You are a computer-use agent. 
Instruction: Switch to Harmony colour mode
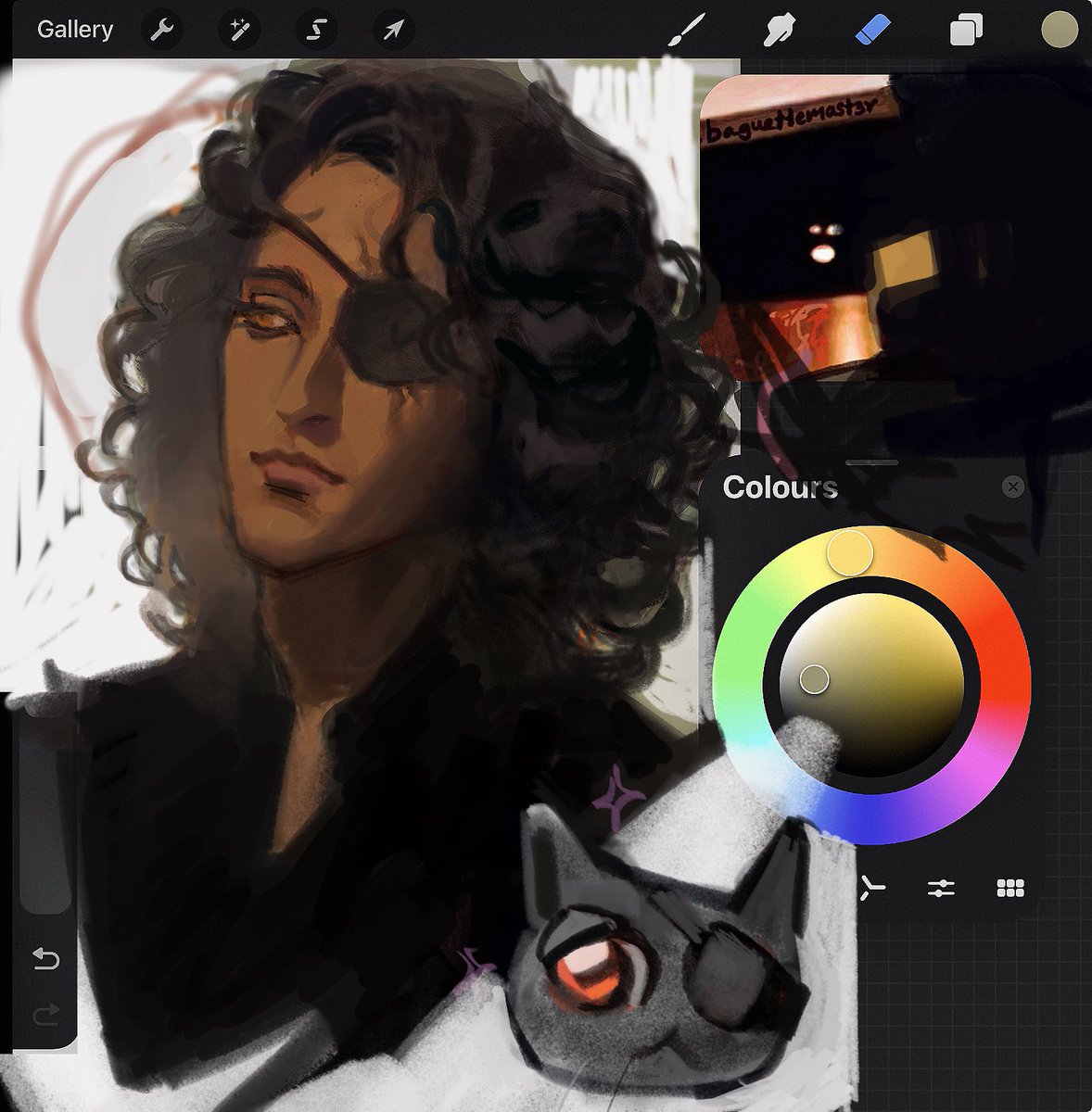click(871, 888)
